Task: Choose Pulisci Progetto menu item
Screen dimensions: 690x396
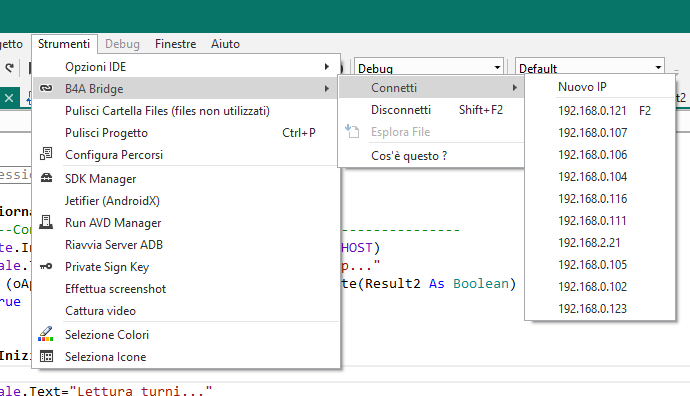Action: 186,132
